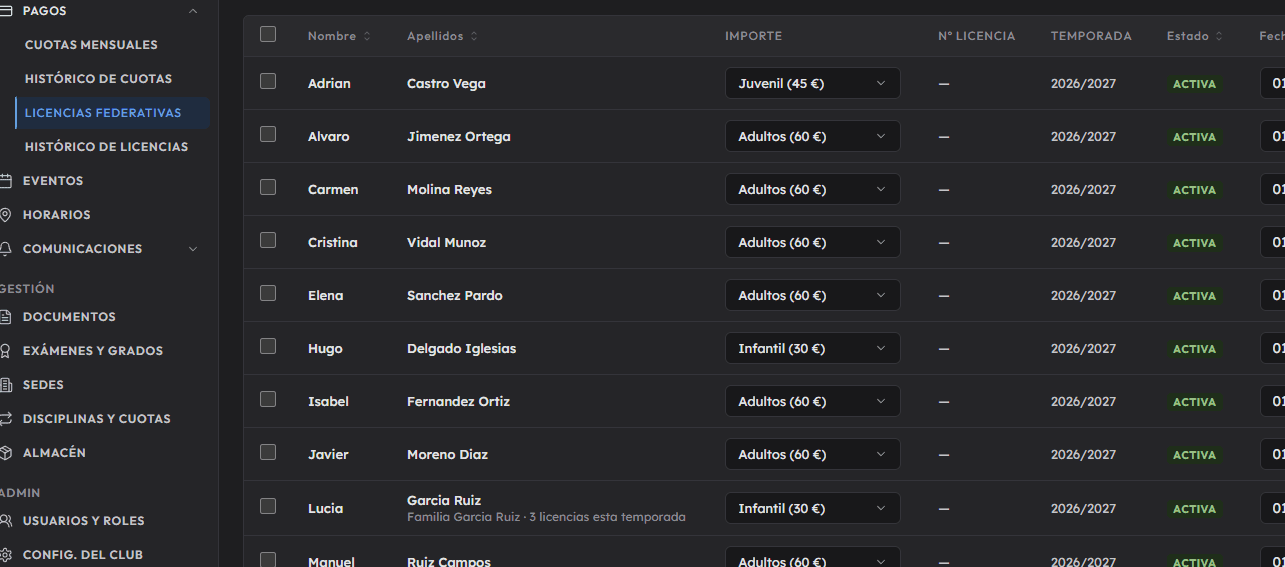Open the Juvenil (45 €) importe dropdown
Viewport: 1285px width, 567px height.
click(812, 84)
